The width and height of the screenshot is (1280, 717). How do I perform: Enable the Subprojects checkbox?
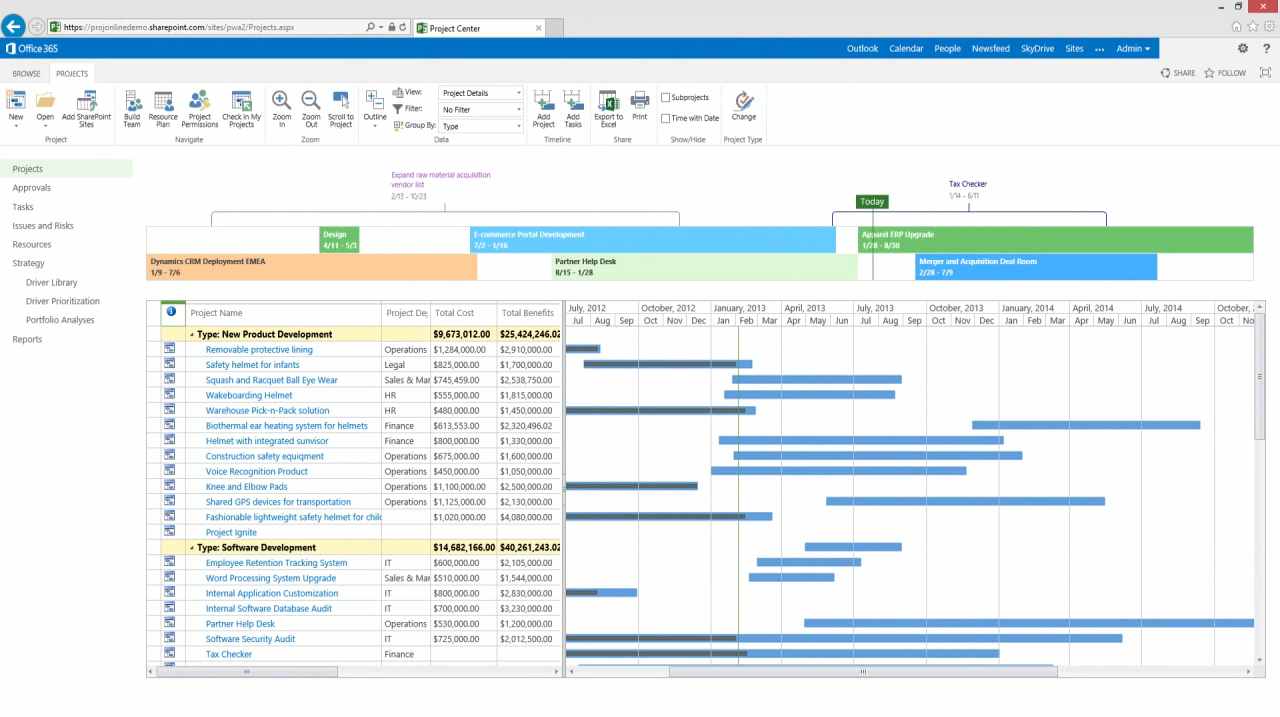pyautogui.click(x=666, y=98)
